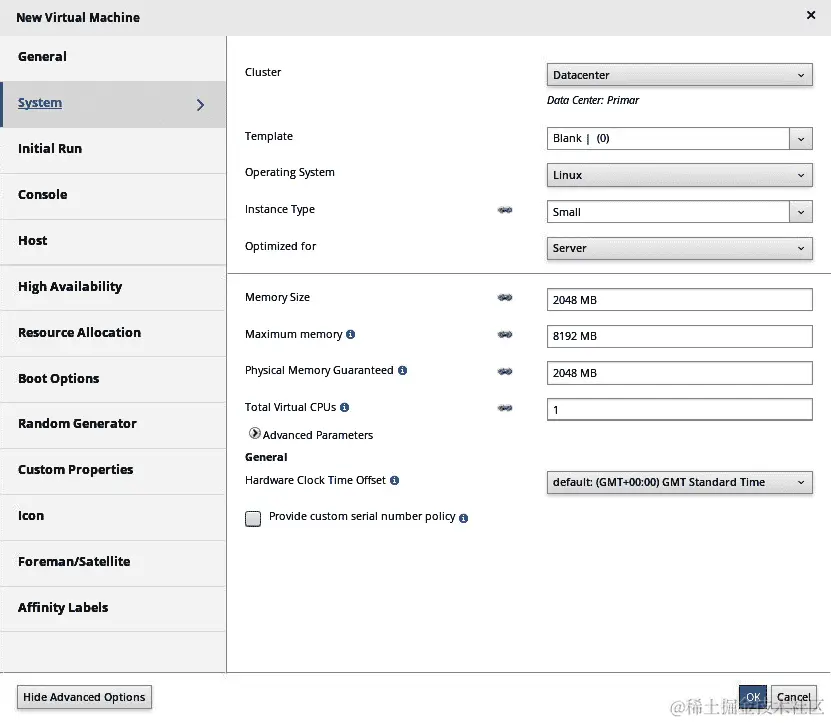Viewport: 831px width, 723px height.
Task: Go to the Resource Allocation tab
Action: [x=79, y=333]
